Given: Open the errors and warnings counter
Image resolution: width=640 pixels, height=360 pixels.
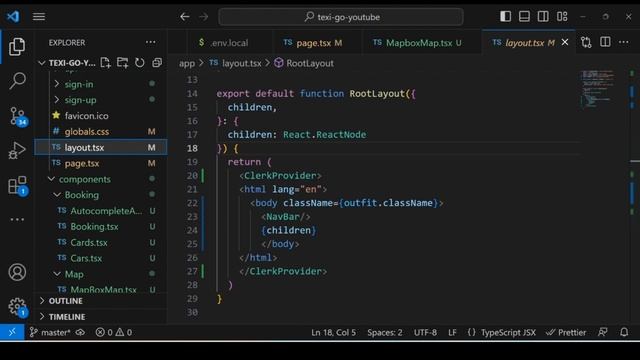Looking at the screenshot, I should tap(114, 332).
